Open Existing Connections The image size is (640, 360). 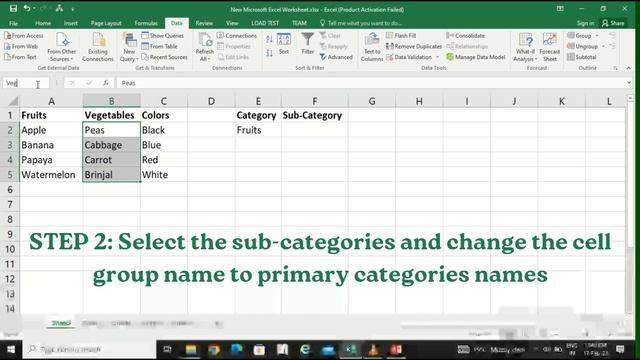click(x=98, y=47)
